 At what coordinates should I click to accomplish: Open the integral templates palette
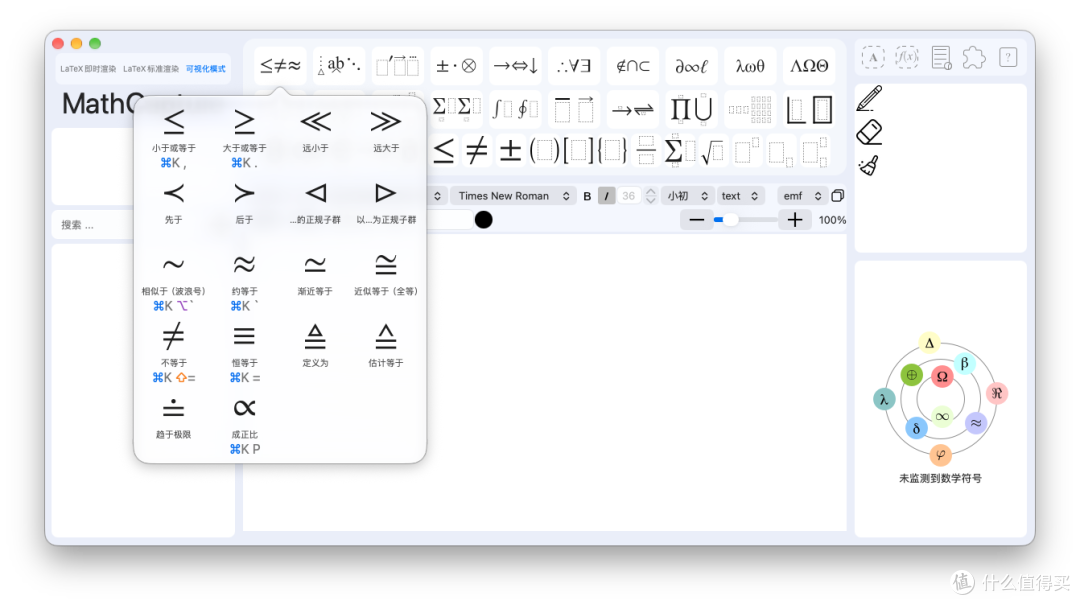point(515,109)
